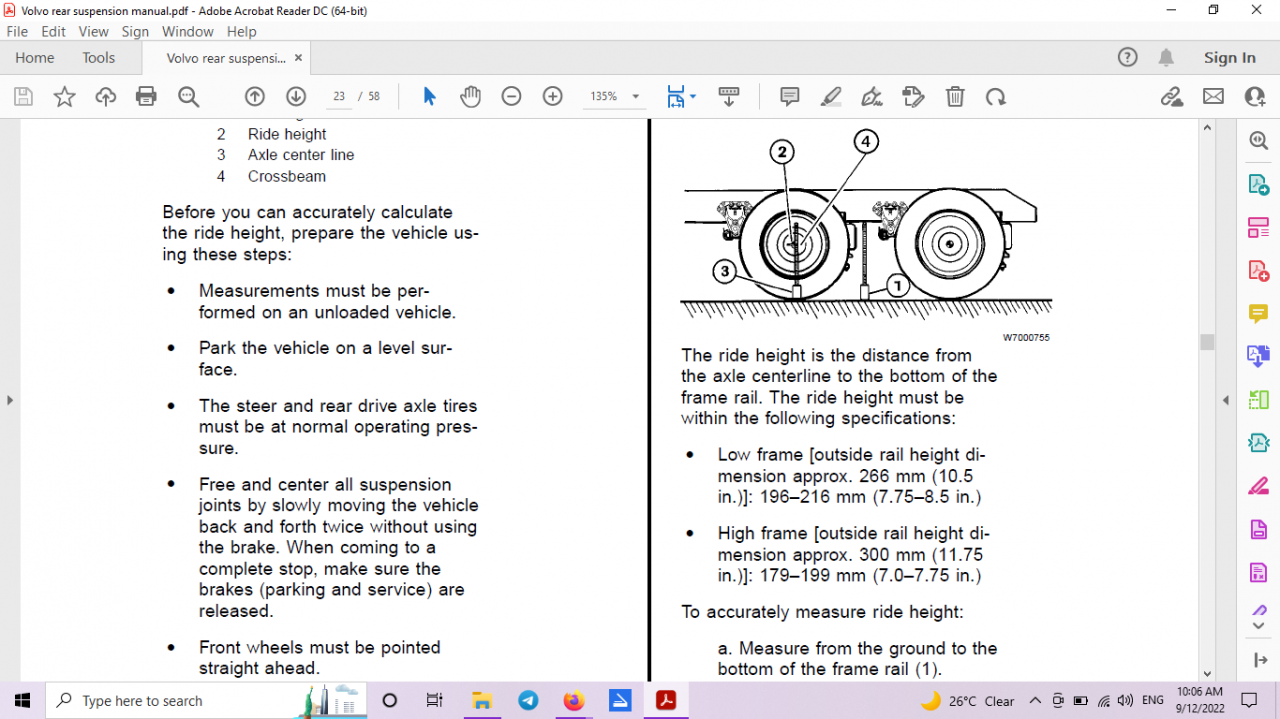
Task: Select the Hand pan tool
Action: pos(470,97)
